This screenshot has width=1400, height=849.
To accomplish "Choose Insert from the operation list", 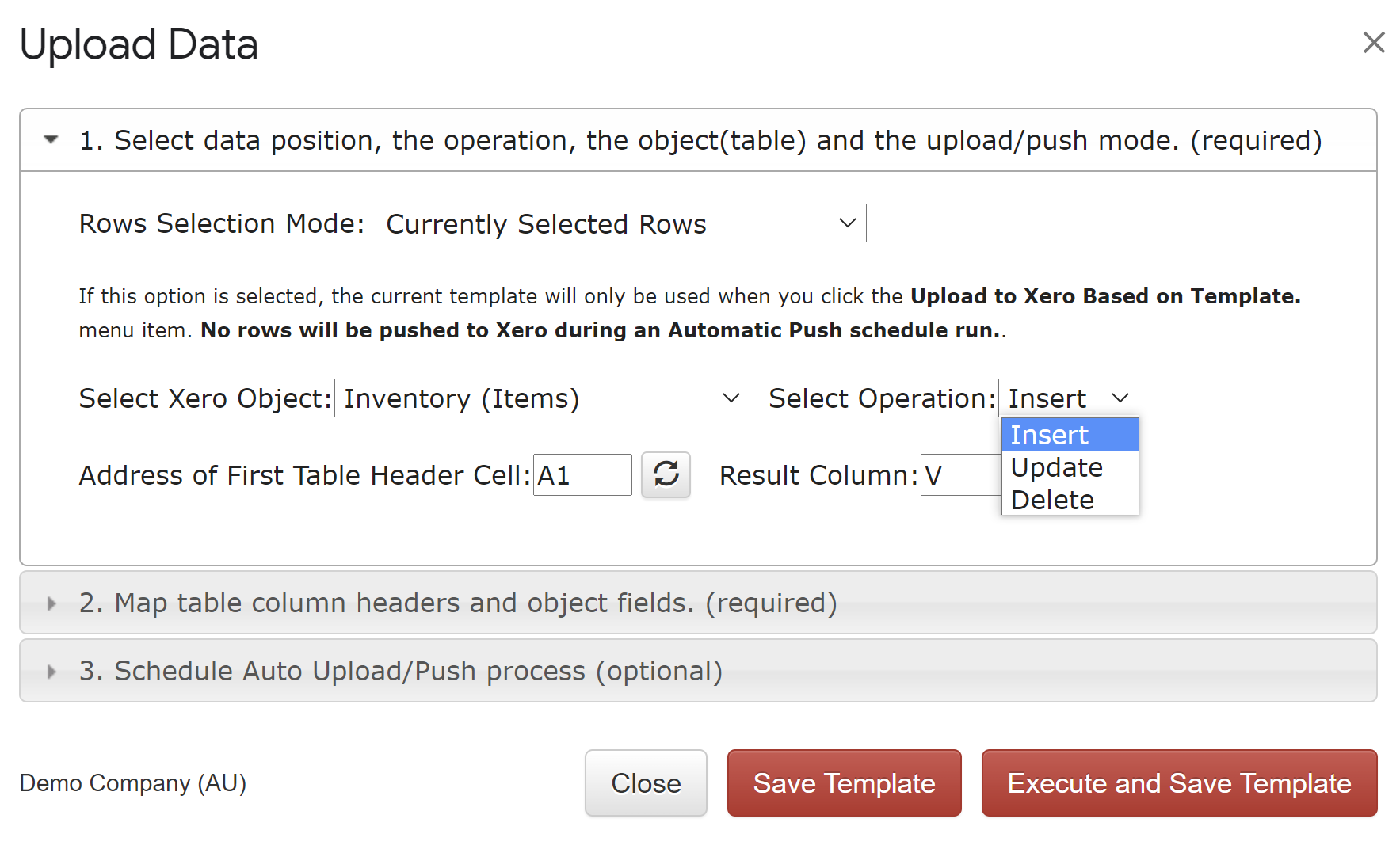I will tap(1070, 435).
